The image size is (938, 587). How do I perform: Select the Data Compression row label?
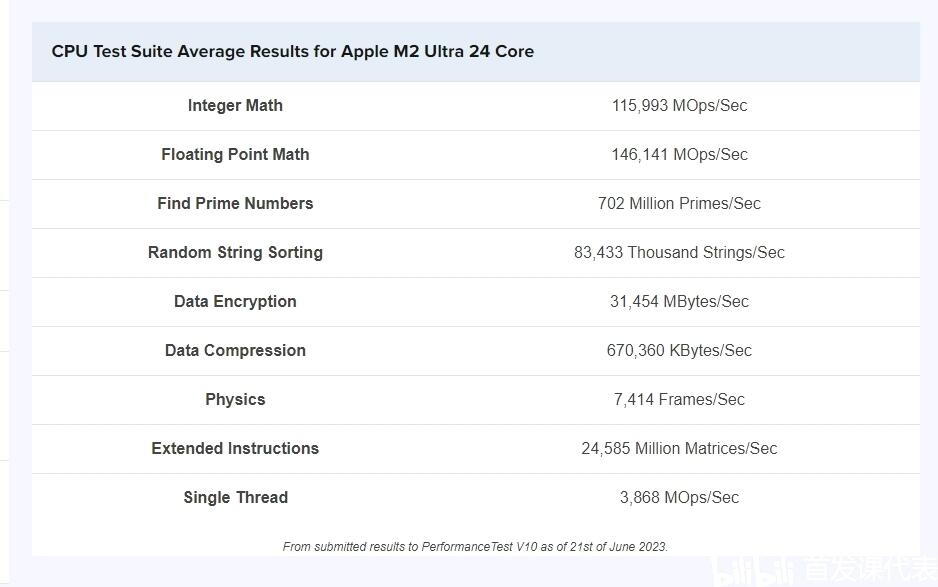tap(235, 350)
